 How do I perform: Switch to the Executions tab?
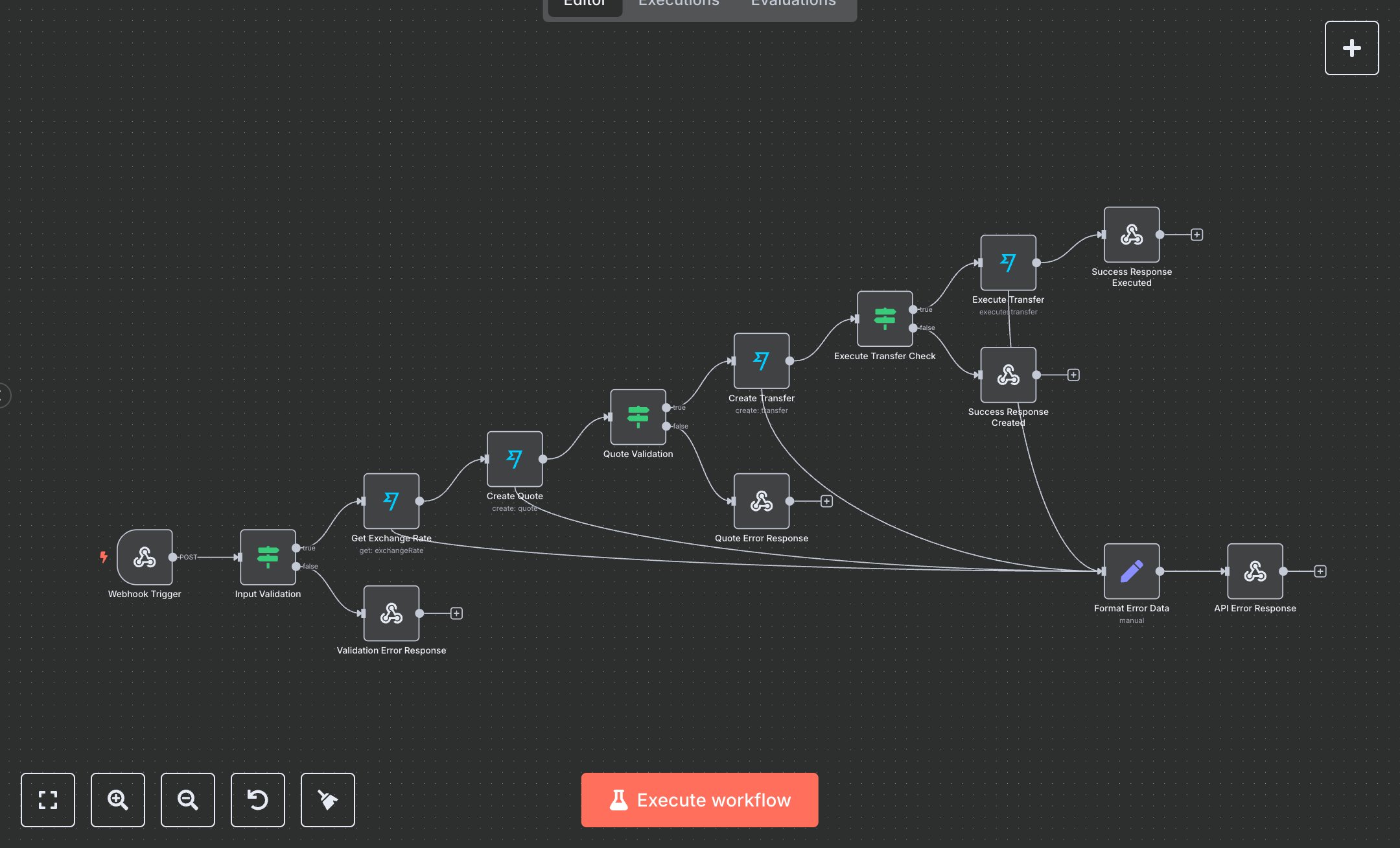click(x=678, y=4)
